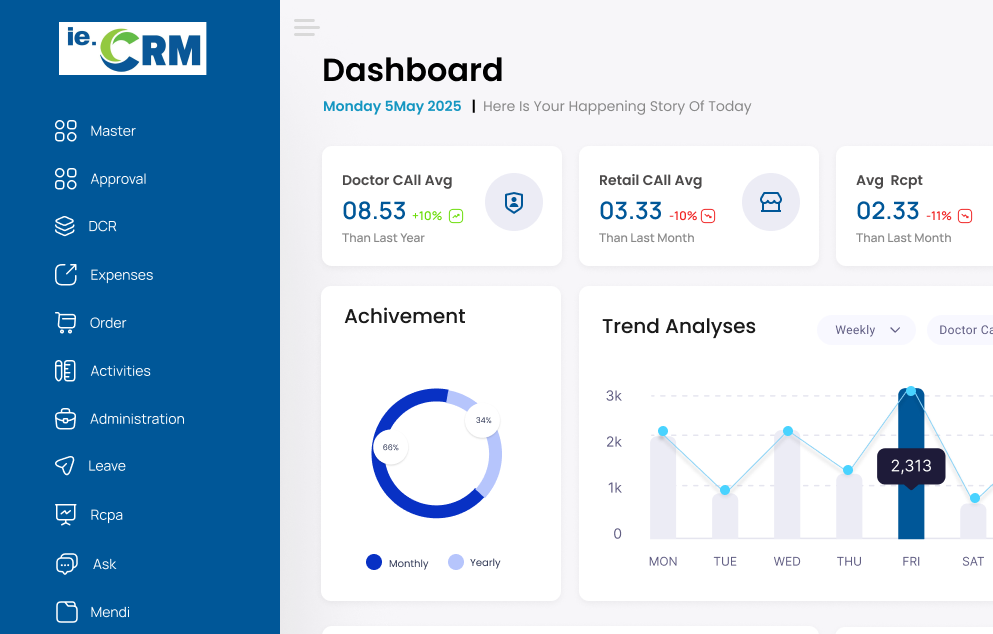Click the Avg Rcpt value 02.33
The width and height of the screenshot is (993, 634).
pos(887,211)
